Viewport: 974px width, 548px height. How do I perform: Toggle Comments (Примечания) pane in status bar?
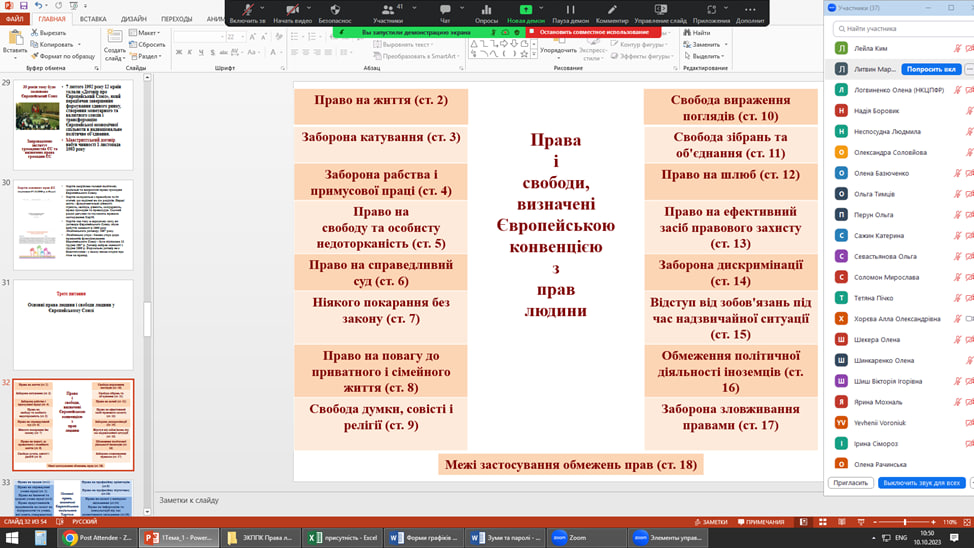[761, 522]
